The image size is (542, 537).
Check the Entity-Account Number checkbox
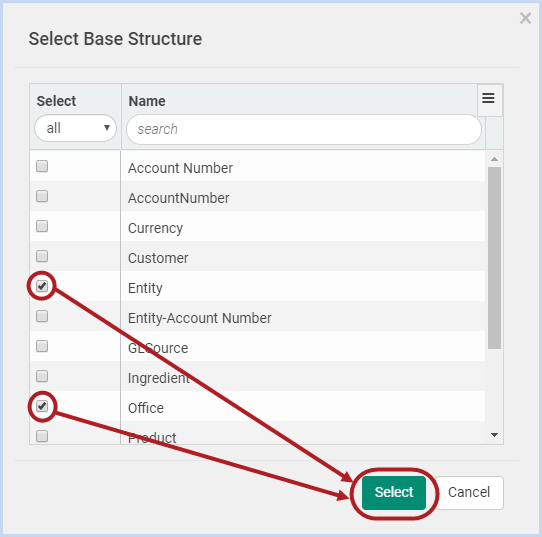(x=42, y=316)
